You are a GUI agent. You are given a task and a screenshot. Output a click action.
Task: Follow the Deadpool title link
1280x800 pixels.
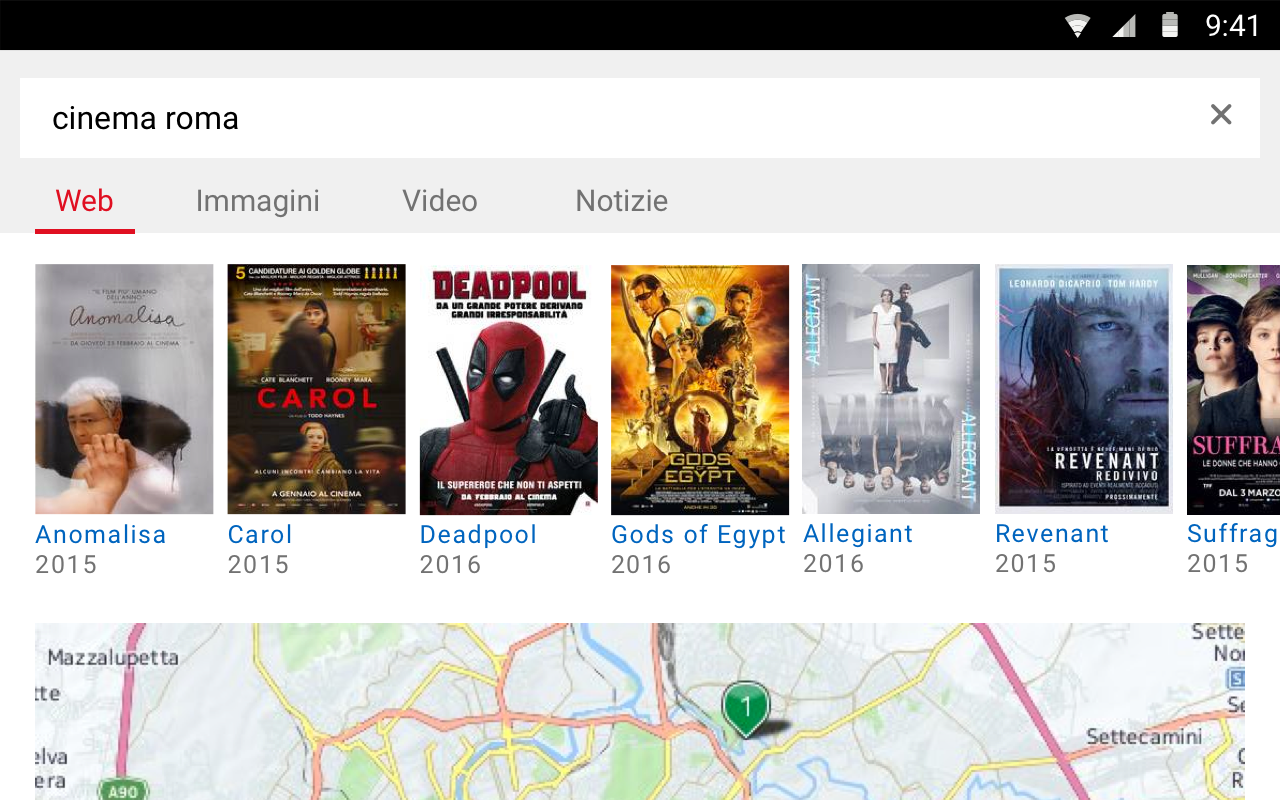(478, 535)
